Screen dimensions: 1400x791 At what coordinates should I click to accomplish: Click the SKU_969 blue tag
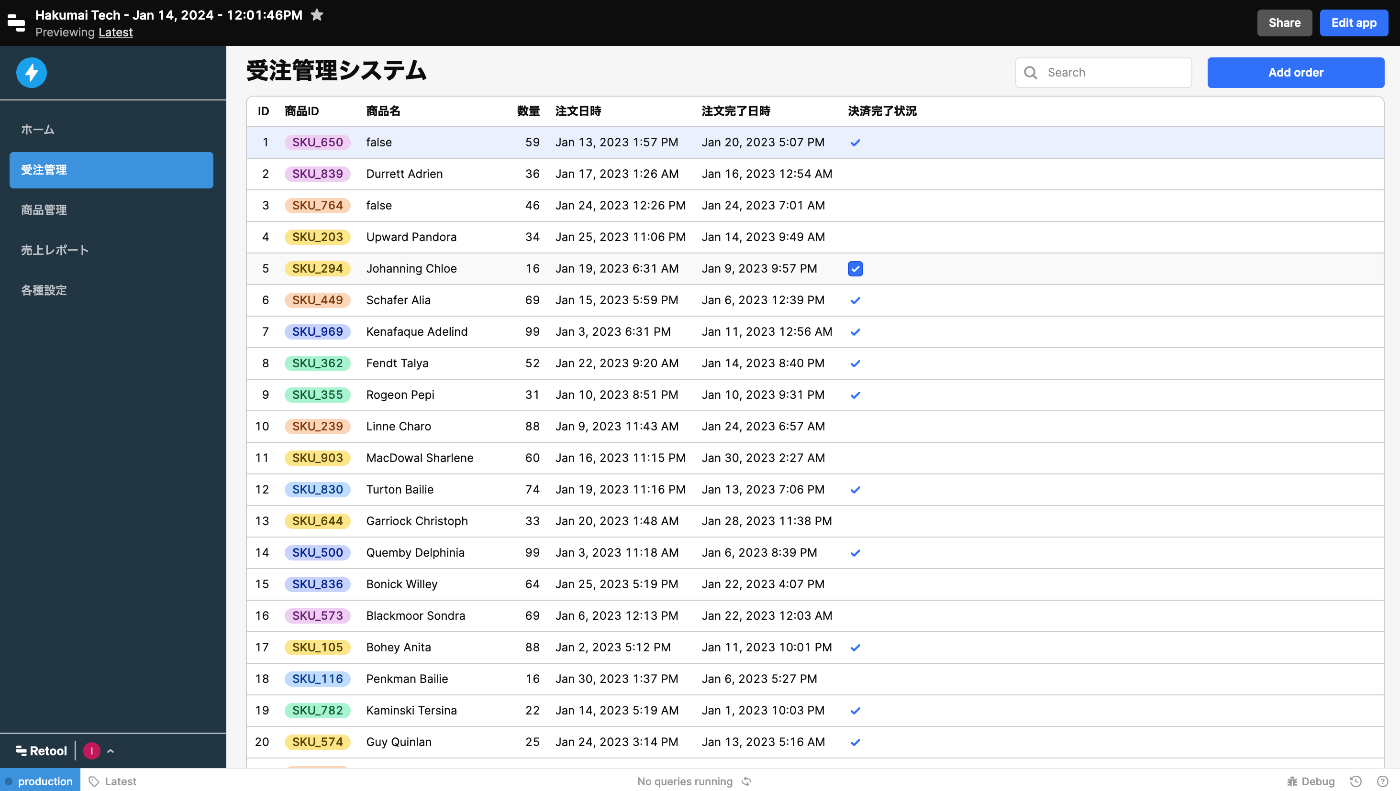point(318,331)
